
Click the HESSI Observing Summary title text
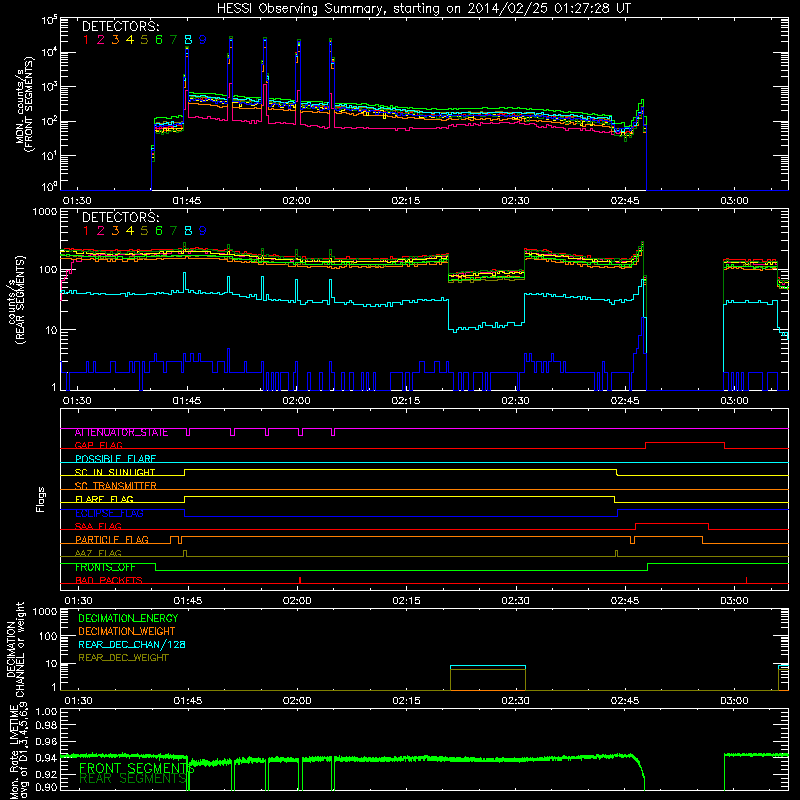tap(423, 9)
